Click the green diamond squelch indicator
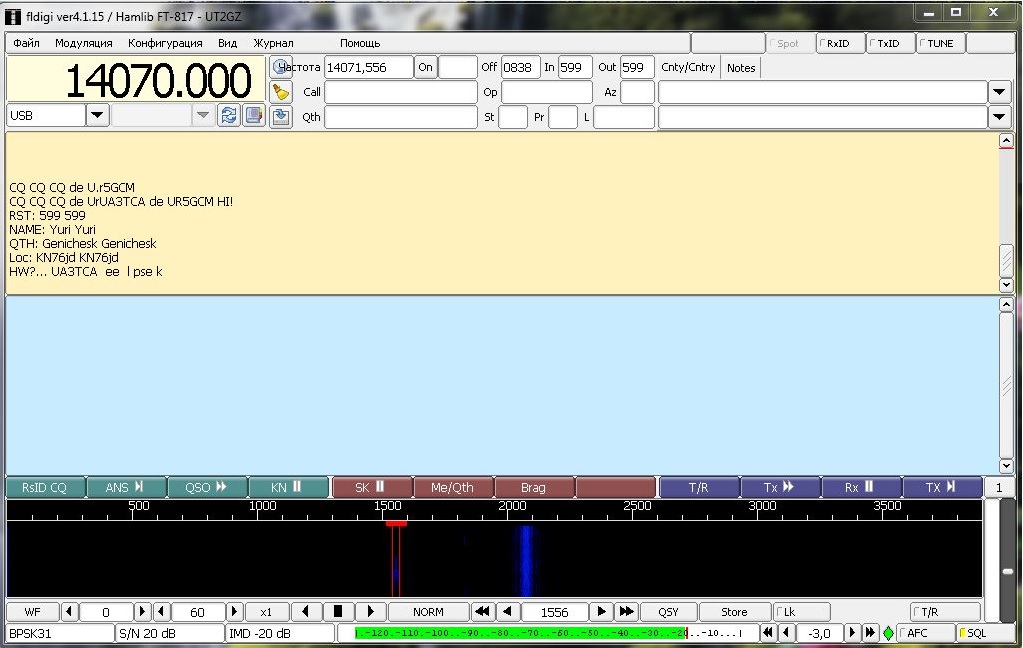Image resolution: width=1023 pixels, height=648 pixels. 888,633
